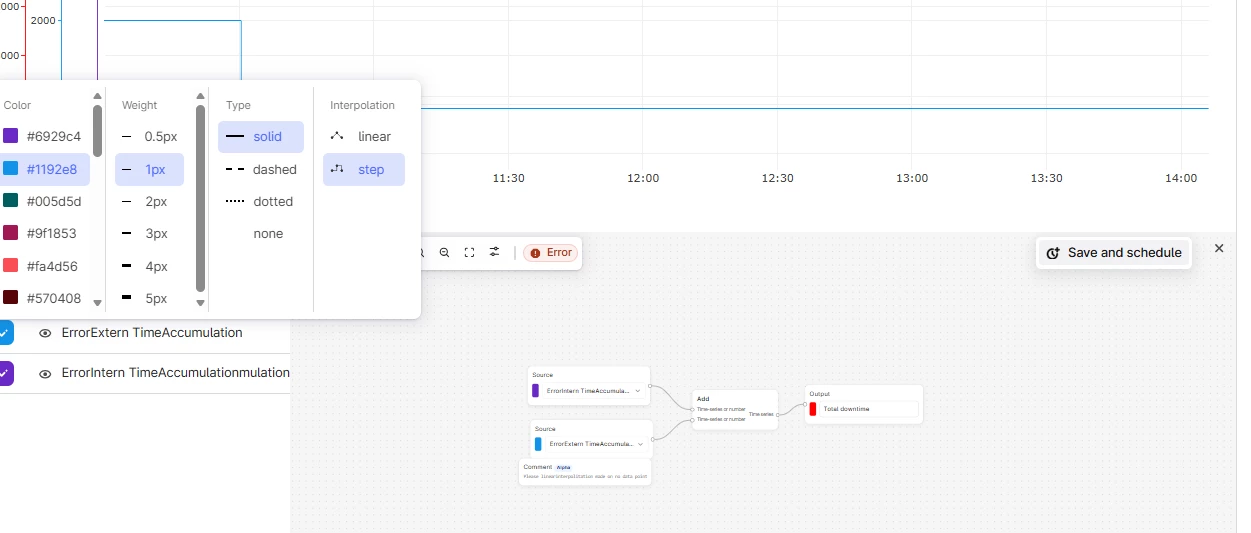Click purple color chip on ErrorIntern source node
1251x533 pixels.
(536, 391)
